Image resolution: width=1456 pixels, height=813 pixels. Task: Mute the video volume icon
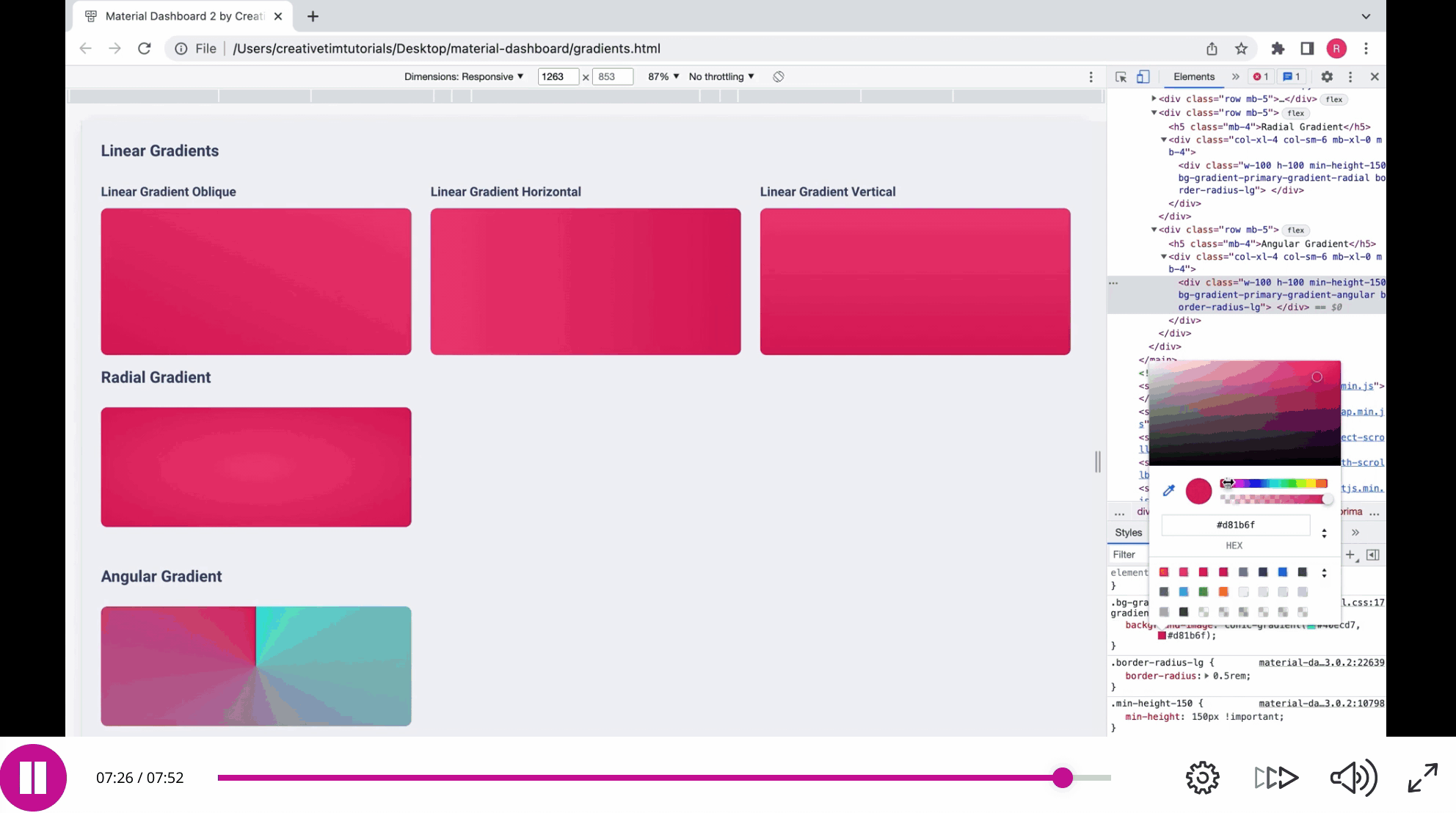[1353, 778]
